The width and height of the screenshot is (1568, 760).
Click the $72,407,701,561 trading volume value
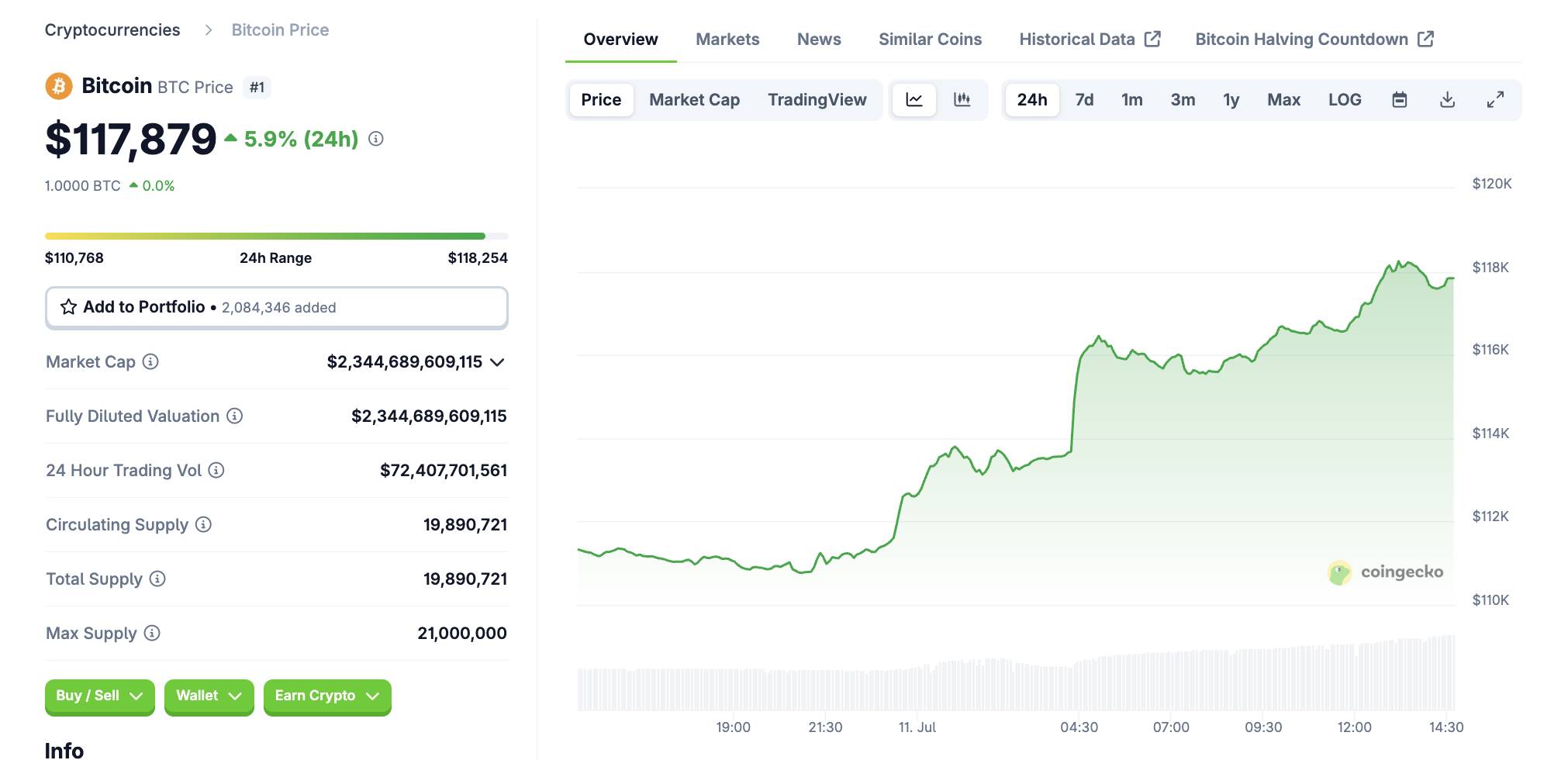coord(444,470)
